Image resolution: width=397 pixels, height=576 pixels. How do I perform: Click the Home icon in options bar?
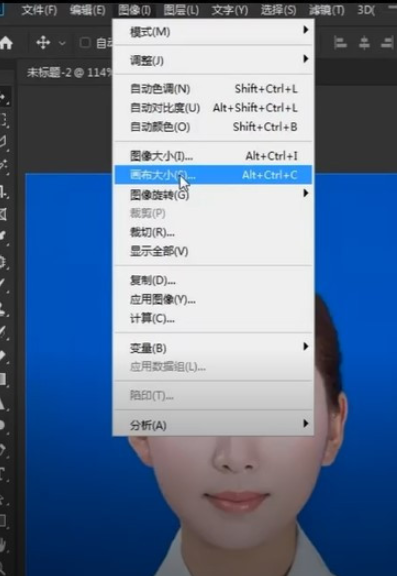(6, 43)
